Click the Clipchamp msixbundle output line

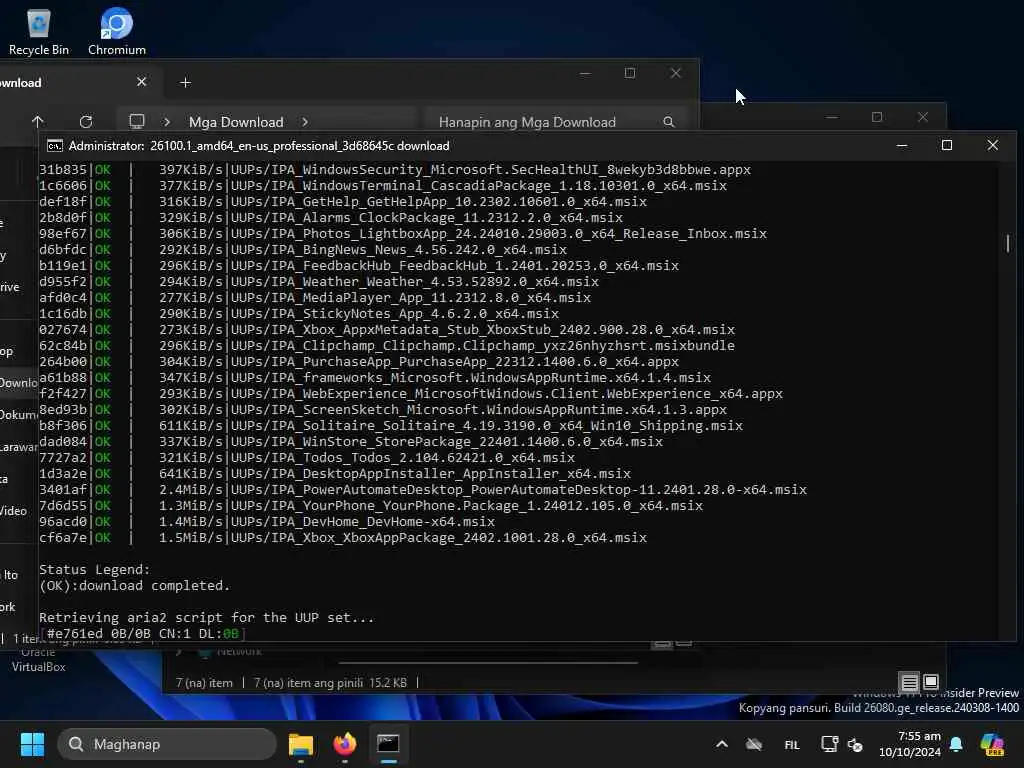[387, 345]
